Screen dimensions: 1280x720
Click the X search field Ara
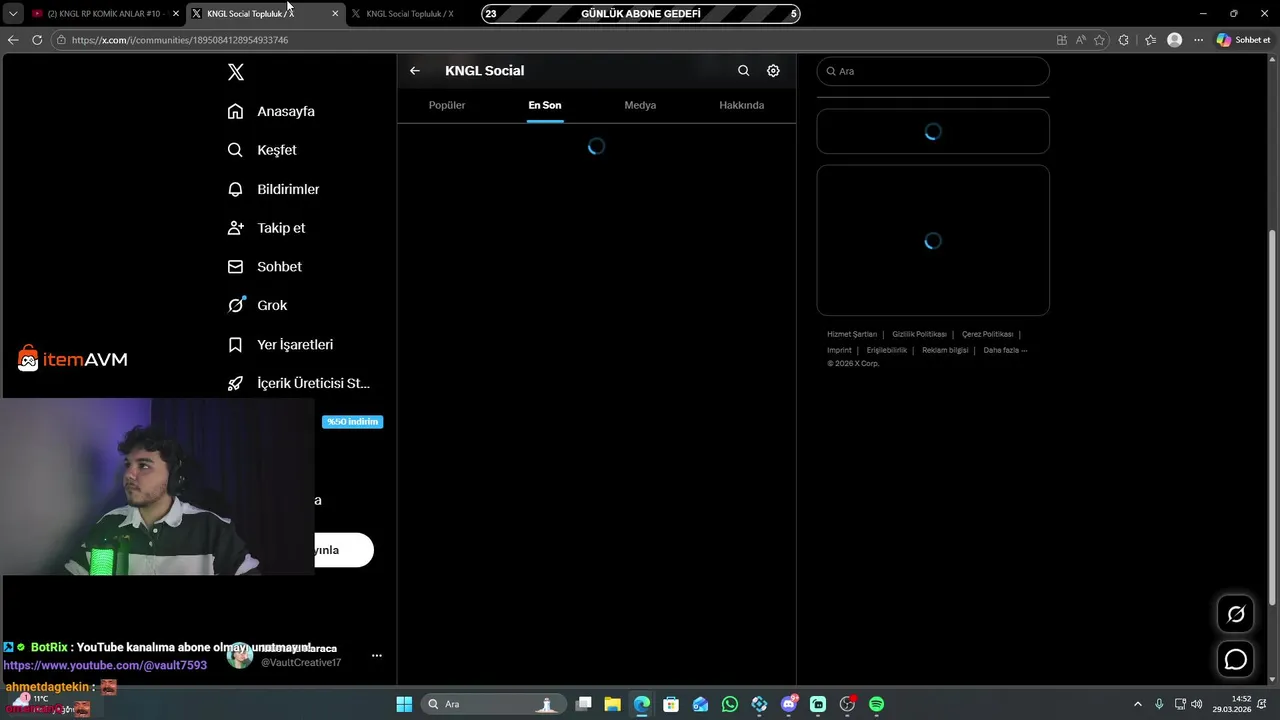[x=933, y=71]
